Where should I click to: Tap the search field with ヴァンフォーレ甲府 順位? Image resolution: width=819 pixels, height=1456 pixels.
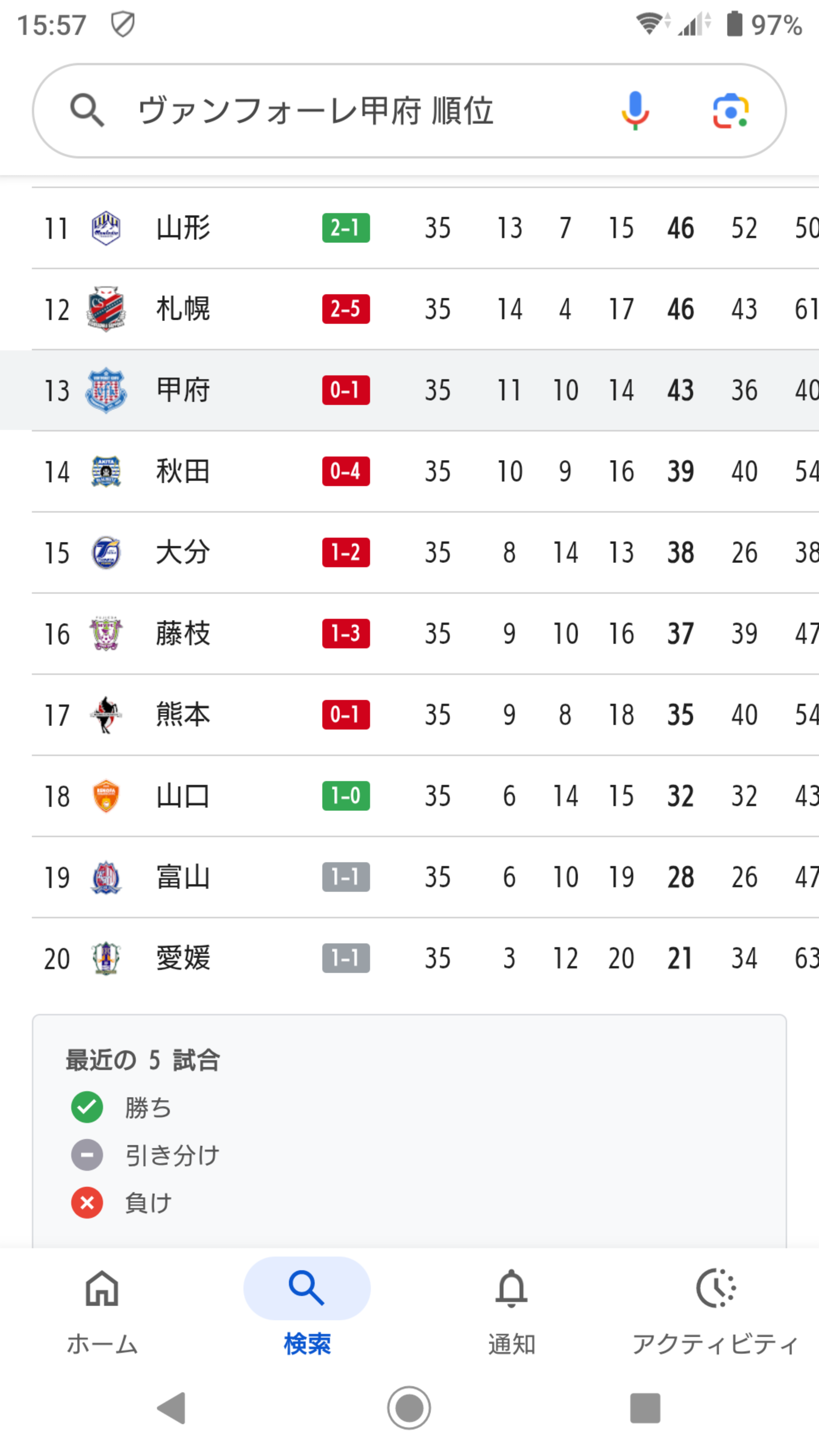pos(339,111)
